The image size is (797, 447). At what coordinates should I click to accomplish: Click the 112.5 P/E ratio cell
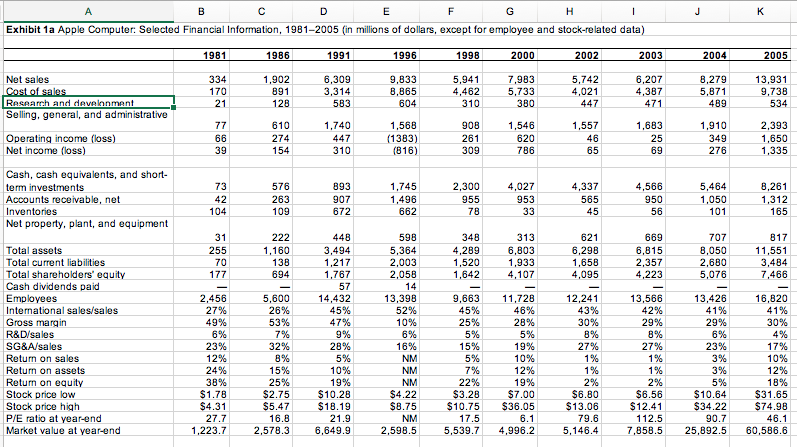coord(633,419)
